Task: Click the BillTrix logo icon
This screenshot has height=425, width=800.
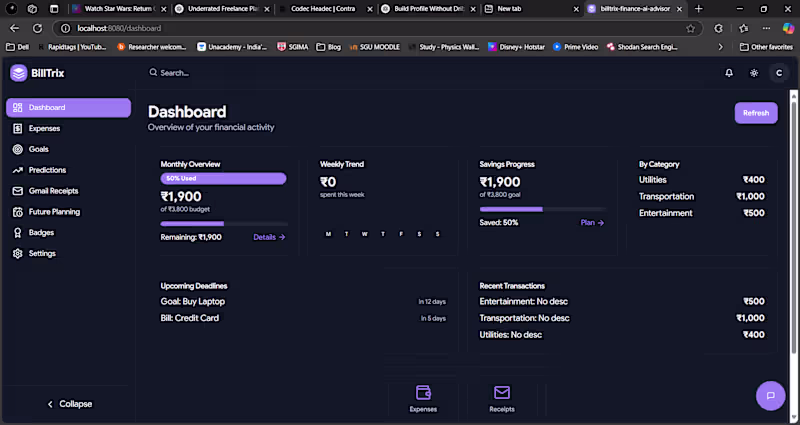Action: point(19,73)
